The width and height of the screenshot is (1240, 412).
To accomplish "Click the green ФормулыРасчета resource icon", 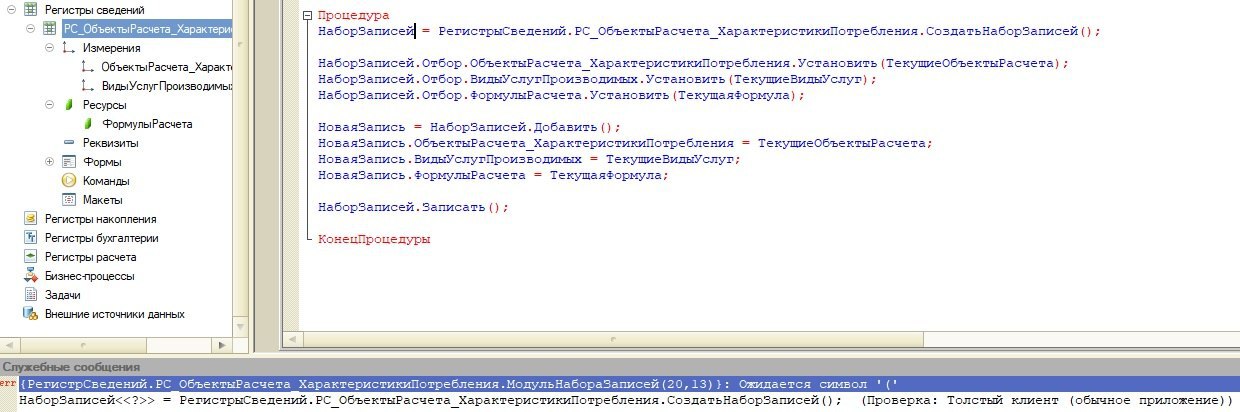I will 88,124.
